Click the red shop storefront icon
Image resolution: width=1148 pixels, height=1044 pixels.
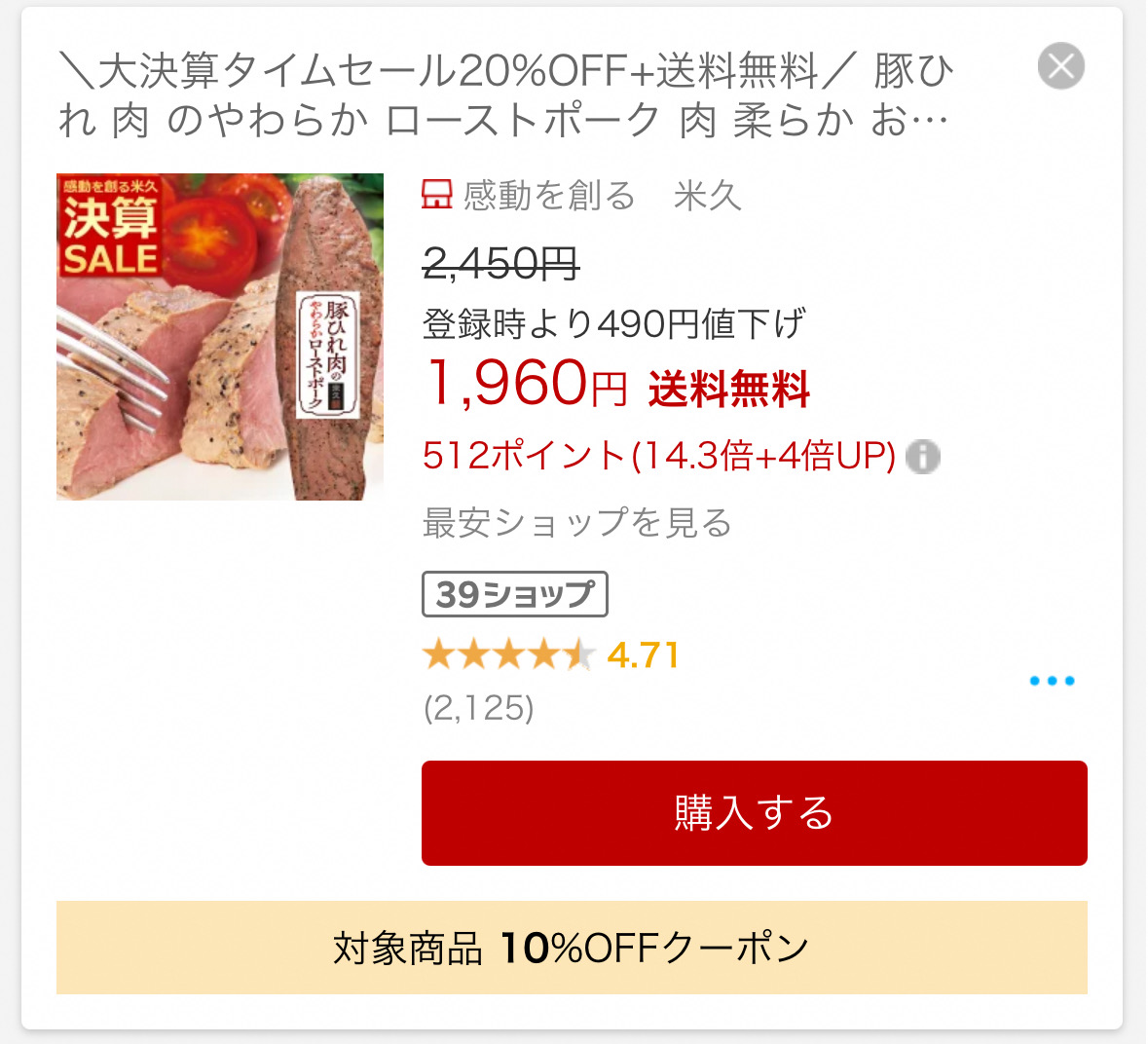point(437,195)
